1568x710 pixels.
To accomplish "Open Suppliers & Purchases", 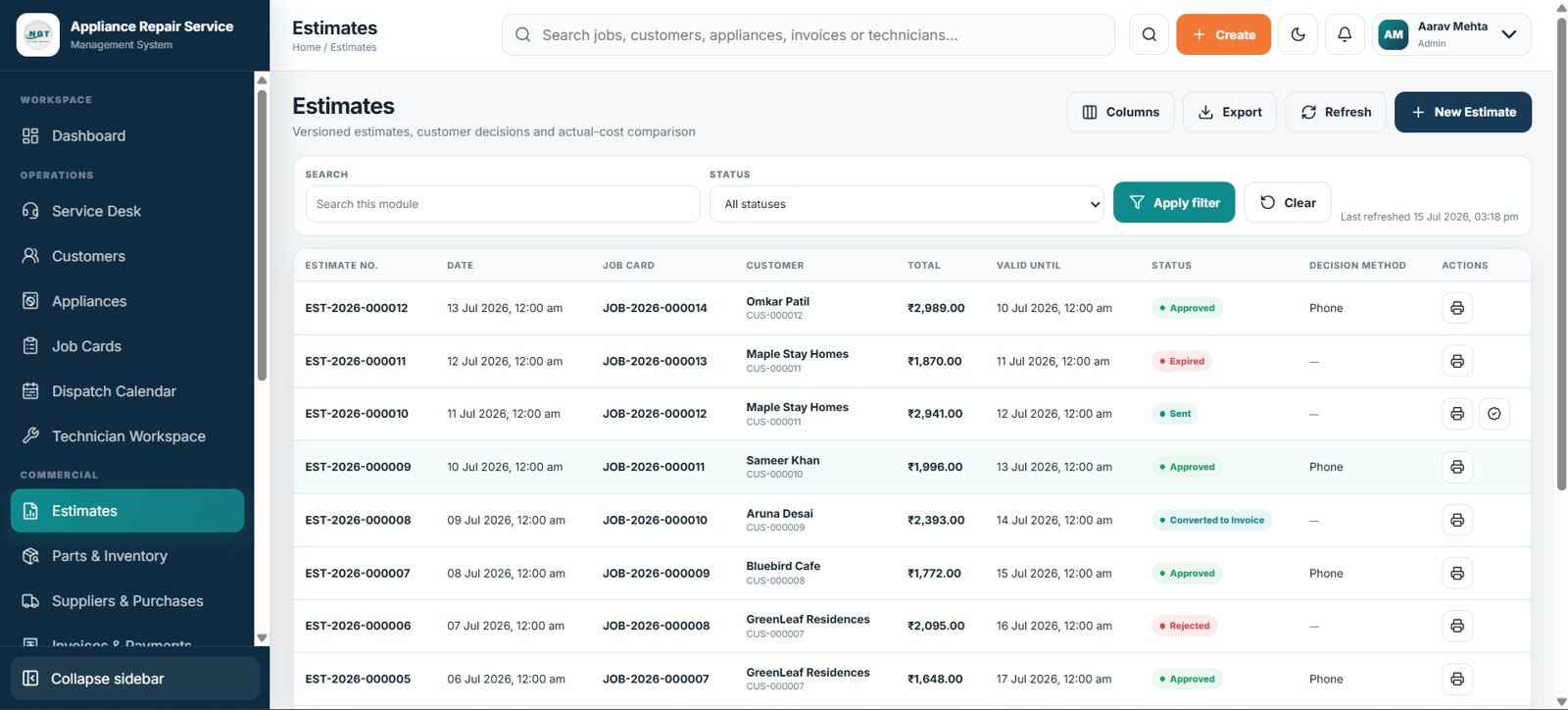I will pos(127,601).
